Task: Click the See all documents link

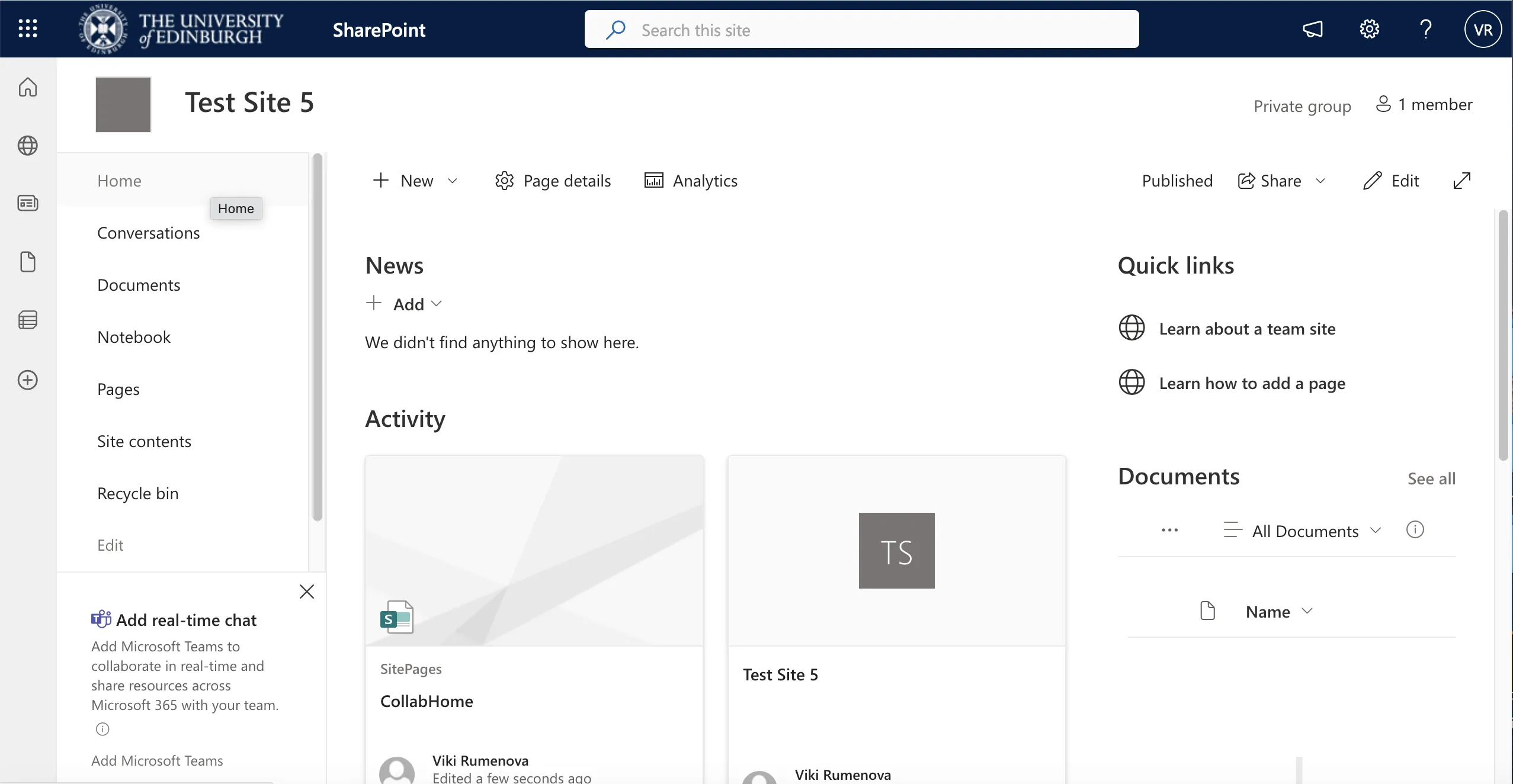Action: coord(1431,478)
